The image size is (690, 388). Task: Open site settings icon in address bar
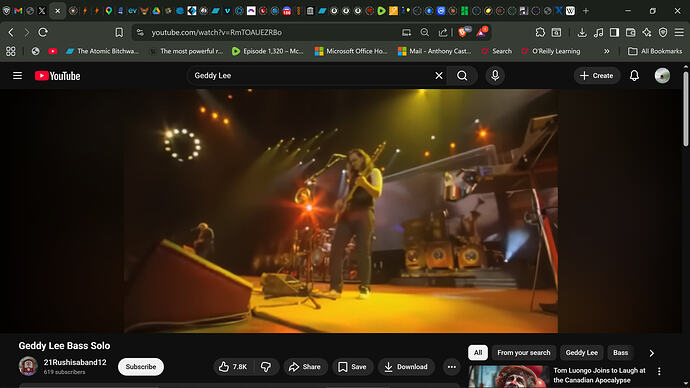coord(140,32)
